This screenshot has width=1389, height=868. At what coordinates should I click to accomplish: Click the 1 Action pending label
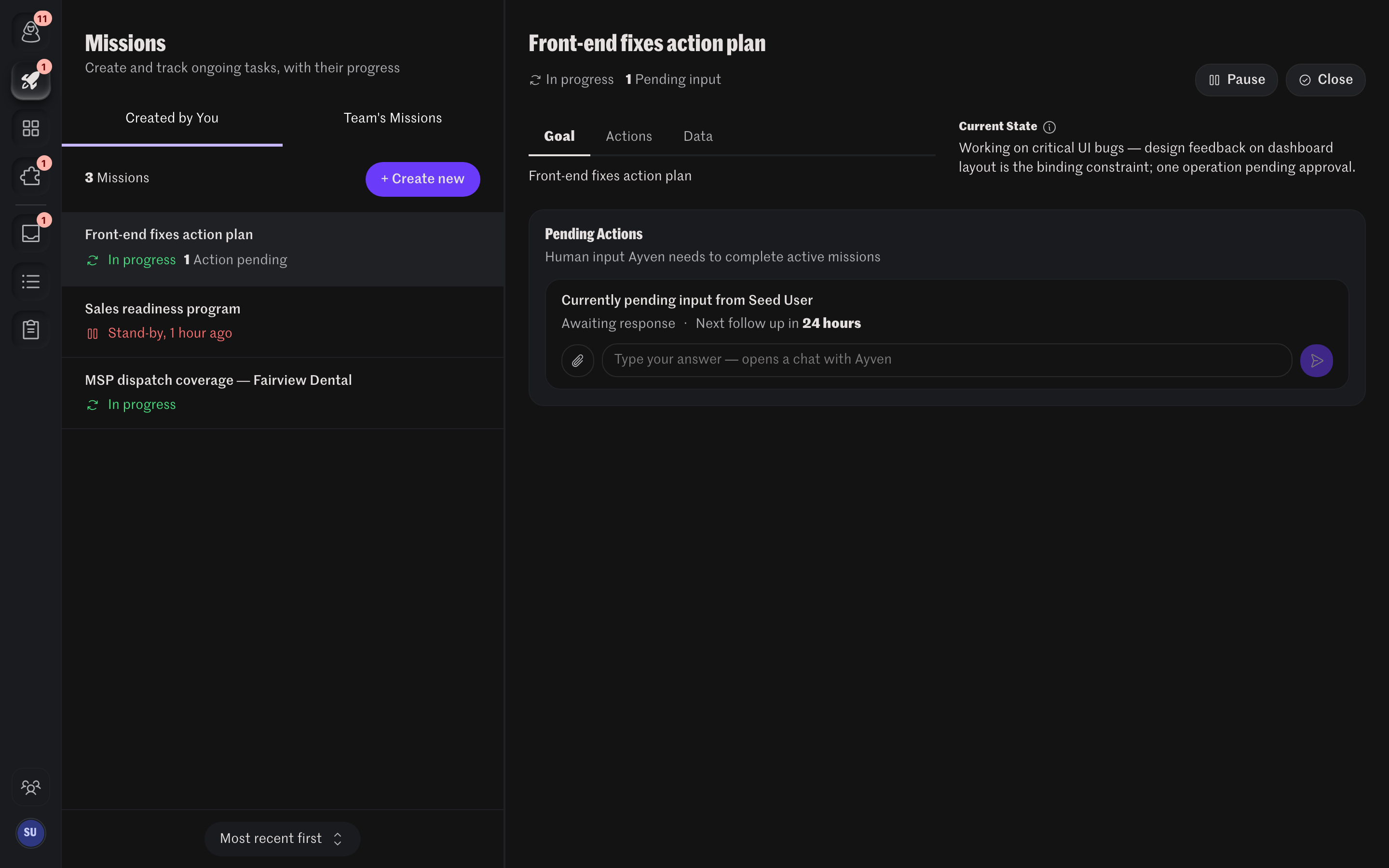click(235, 260)
